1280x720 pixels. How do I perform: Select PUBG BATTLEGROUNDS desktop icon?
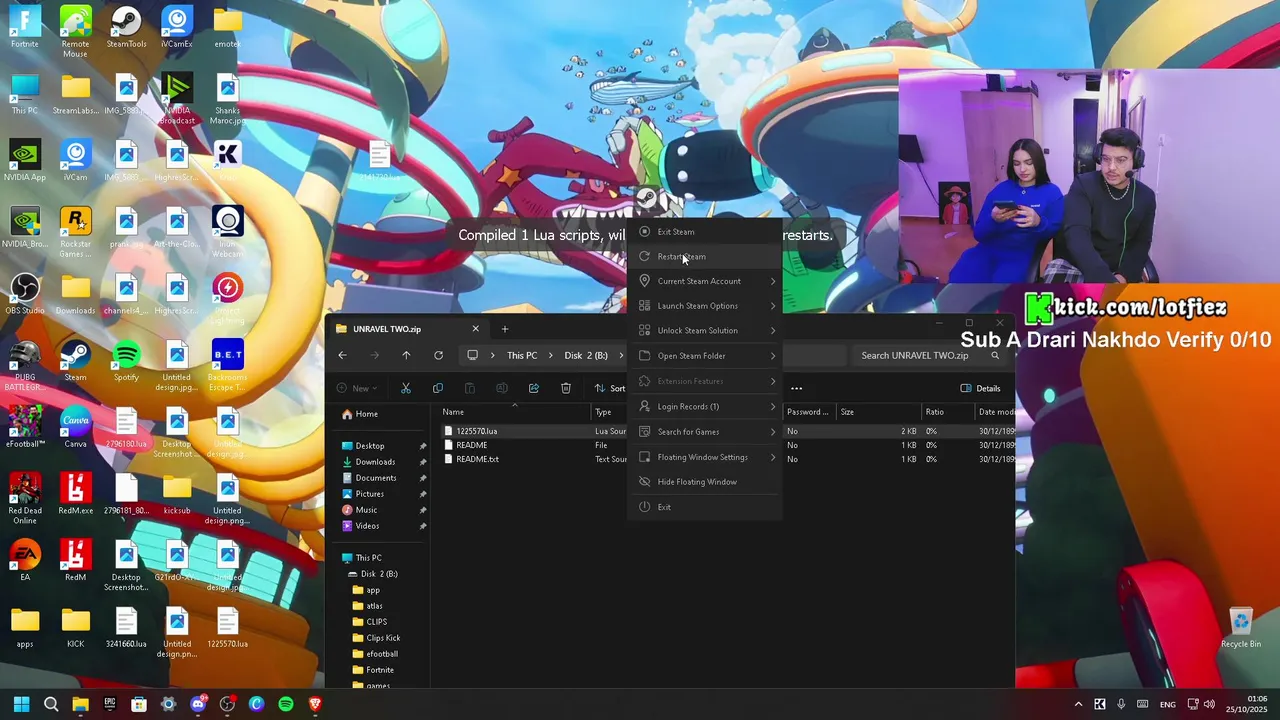(x=25, y=365)
